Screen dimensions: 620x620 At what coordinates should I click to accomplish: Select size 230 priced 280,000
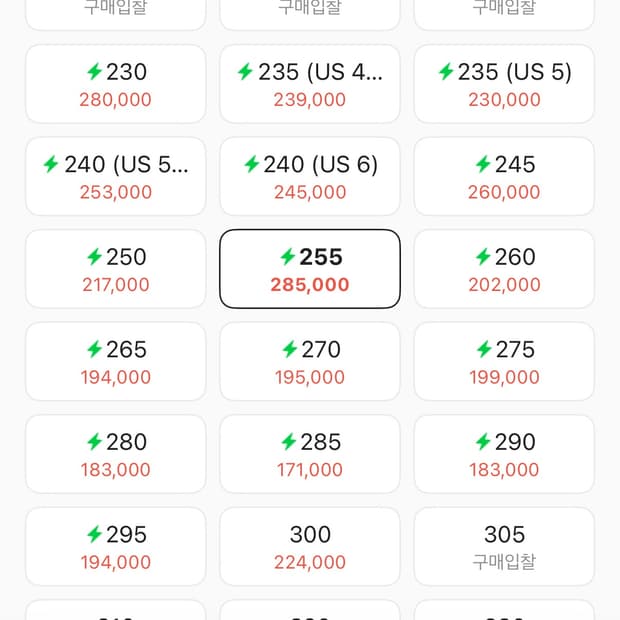point(115,84)
